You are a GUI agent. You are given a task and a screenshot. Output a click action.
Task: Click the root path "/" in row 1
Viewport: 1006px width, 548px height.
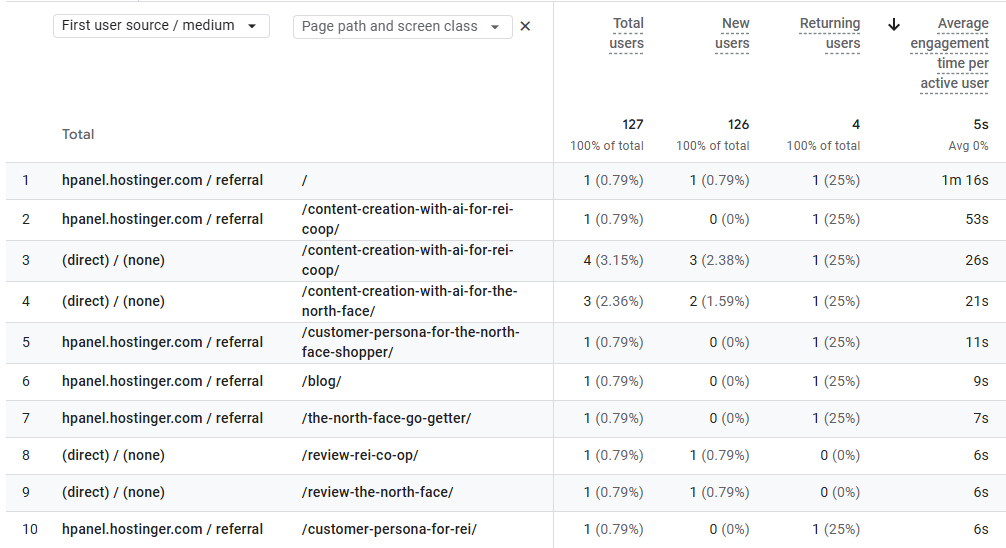tap(304, 181)
